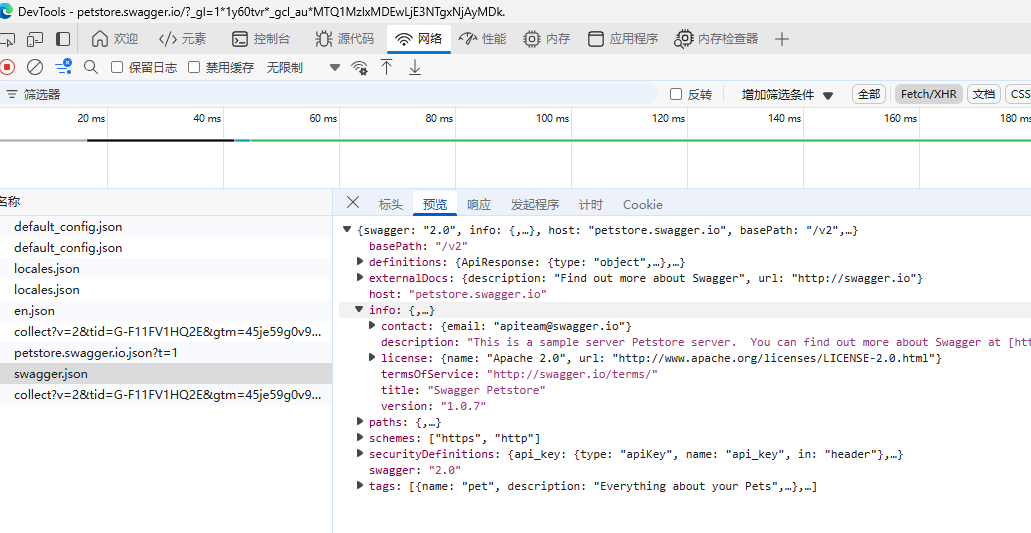Image resolution: width=1031 pixels, height=533 pixels.
Task: Expand the paths node in preview
Action: [360, 421]
